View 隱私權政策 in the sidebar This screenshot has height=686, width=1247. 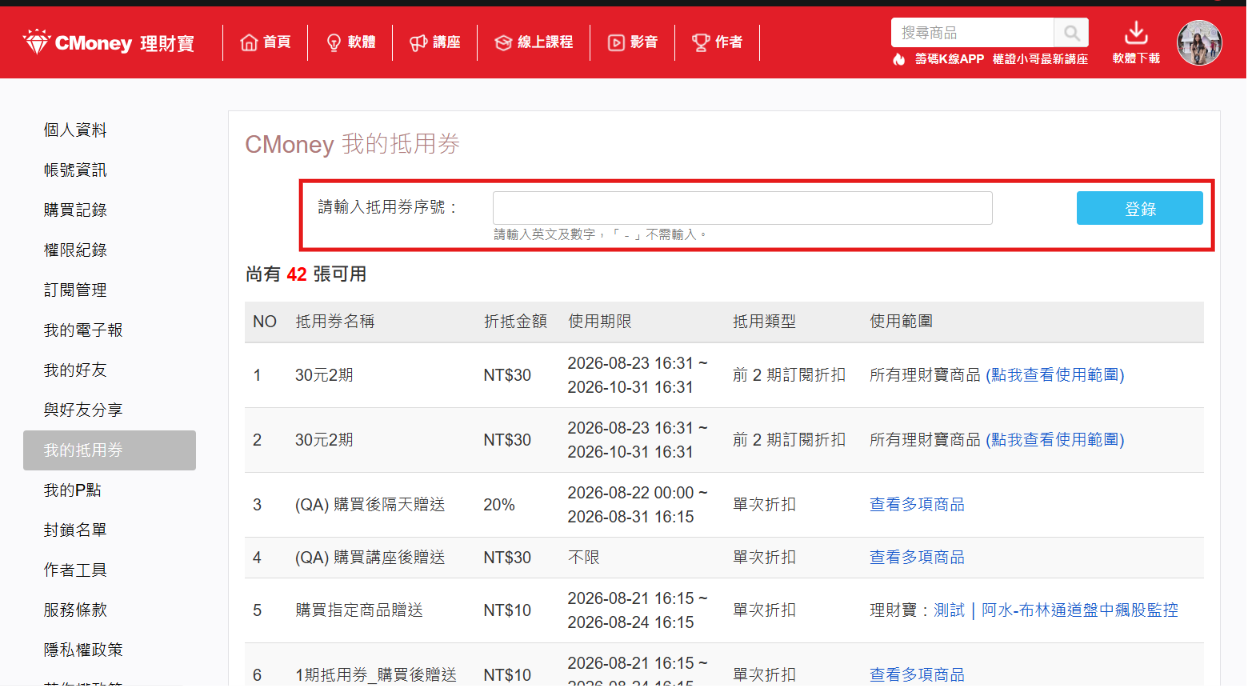83,650
